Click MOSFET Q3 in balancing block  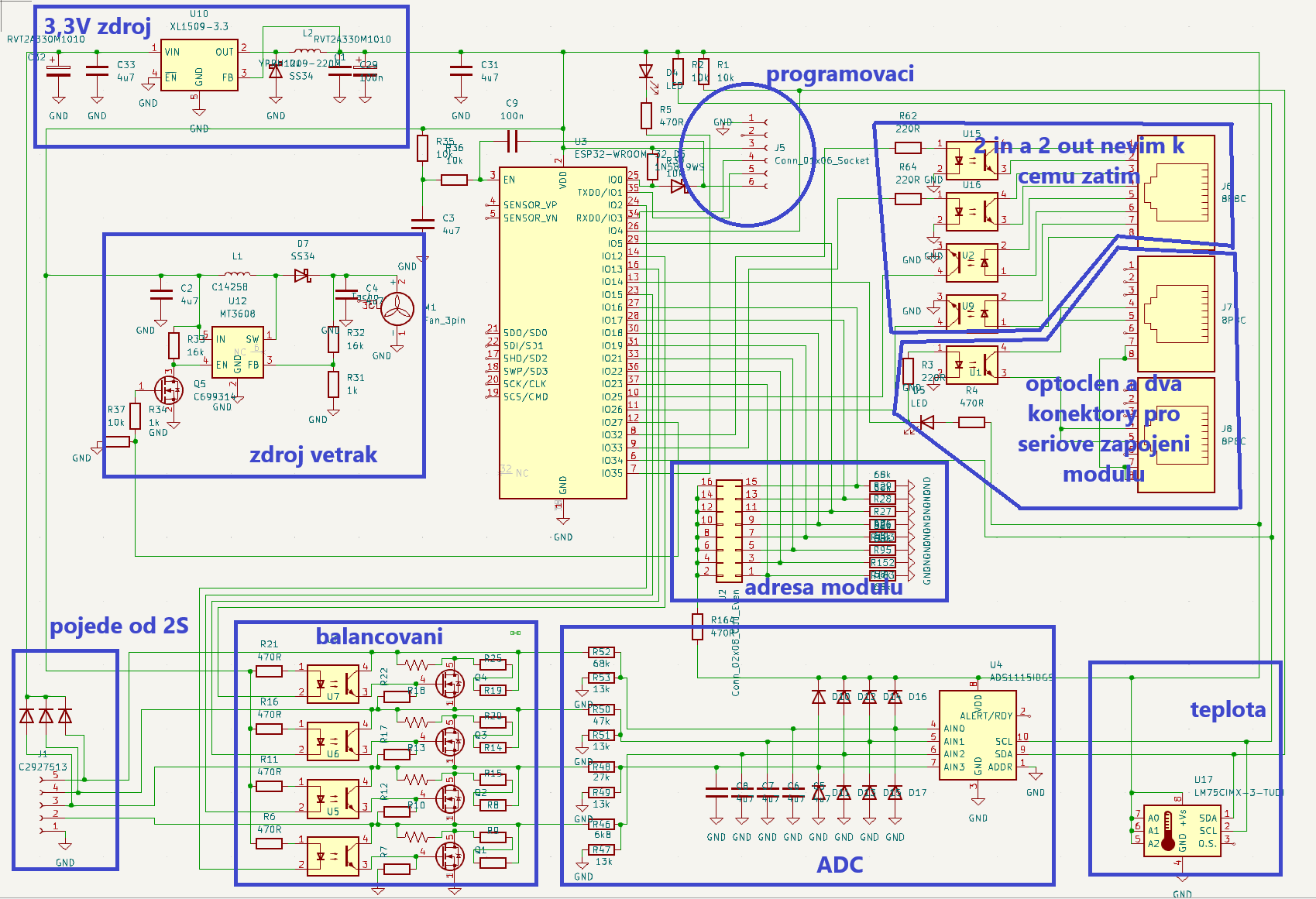click(450, 741)
